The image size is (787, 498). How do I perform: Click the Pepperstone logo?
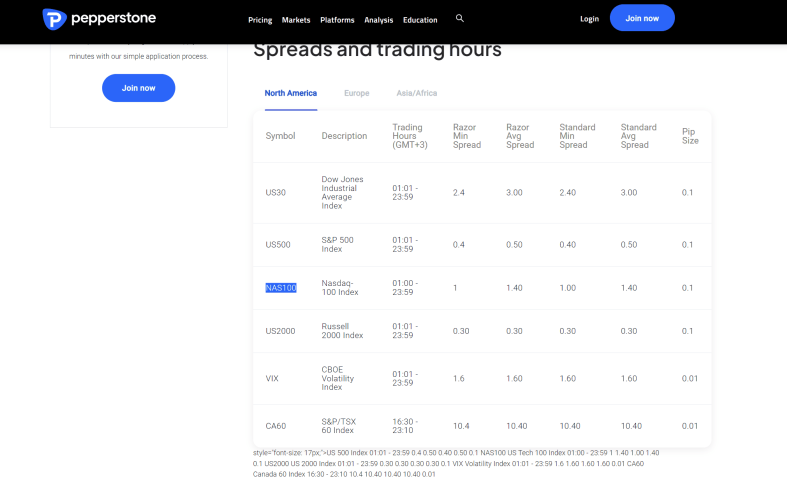point(99,19)
